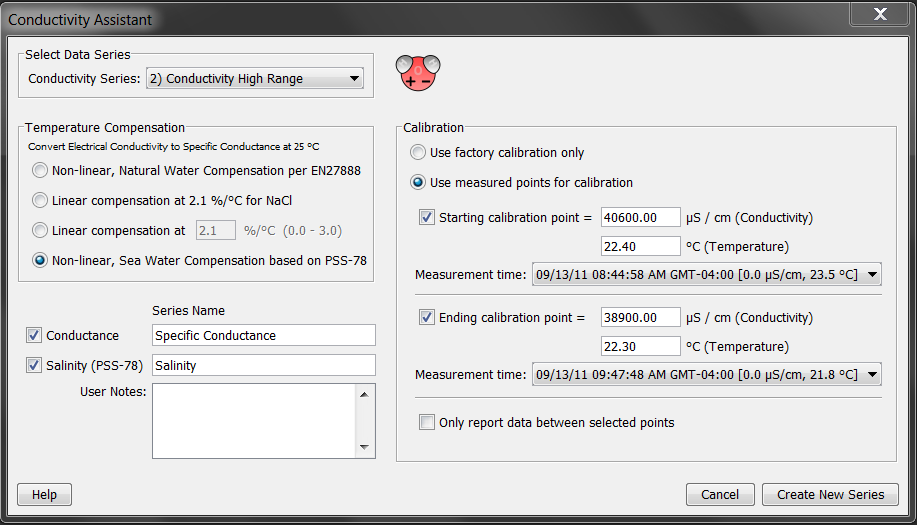Select Use factory calibration only
The image size is (917, 525).
click(x=418, y=153)
